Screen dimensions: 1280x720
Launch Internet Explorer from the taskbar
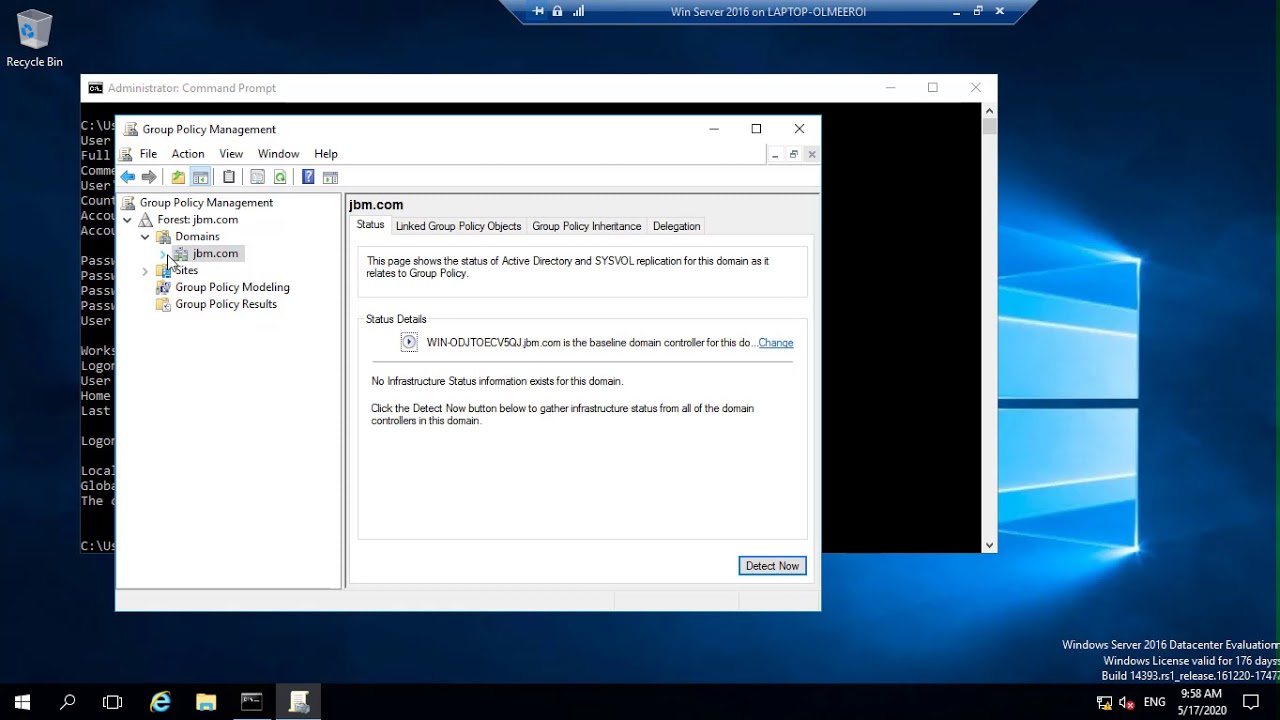tap(160, 702)
